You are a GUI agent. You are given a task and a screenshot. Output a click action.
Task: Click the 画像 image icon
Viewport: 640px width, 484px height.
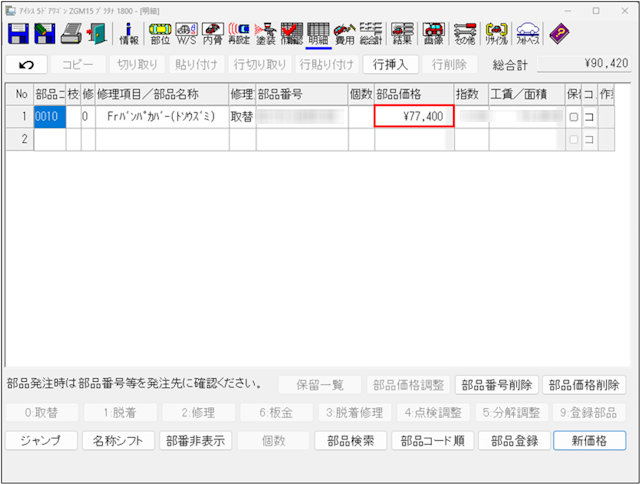(433, 33)
